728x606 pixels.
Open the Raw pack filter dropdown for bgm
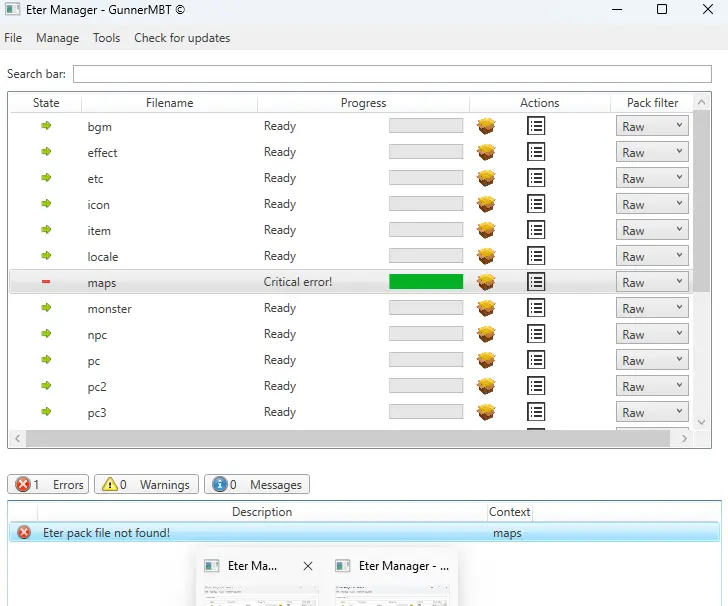[x=652, y=126]
